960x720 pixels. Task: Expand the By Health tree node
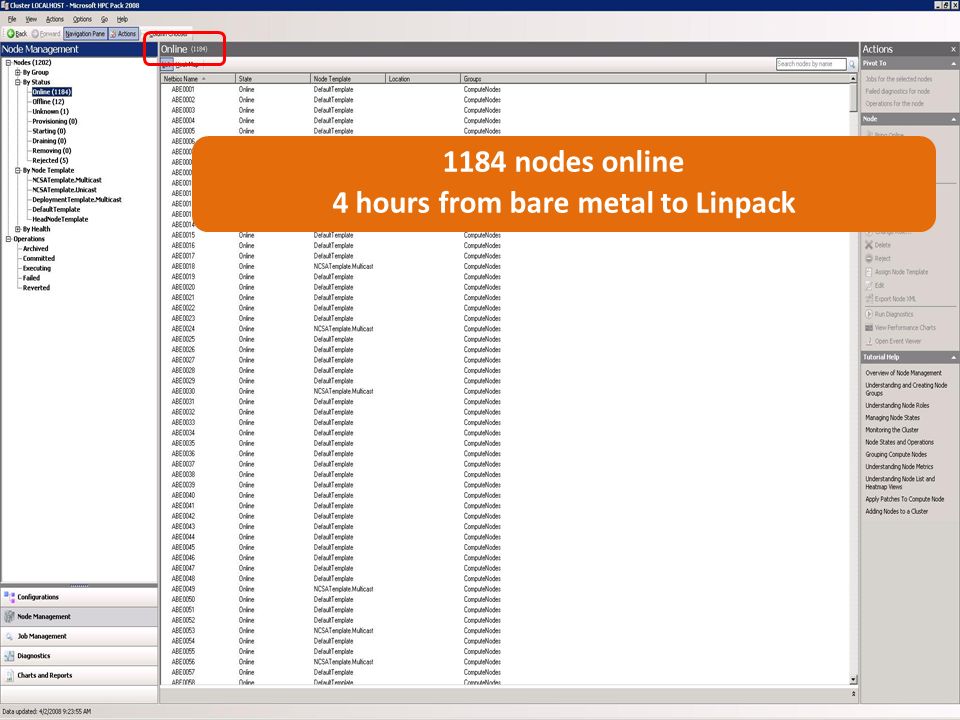18,229
